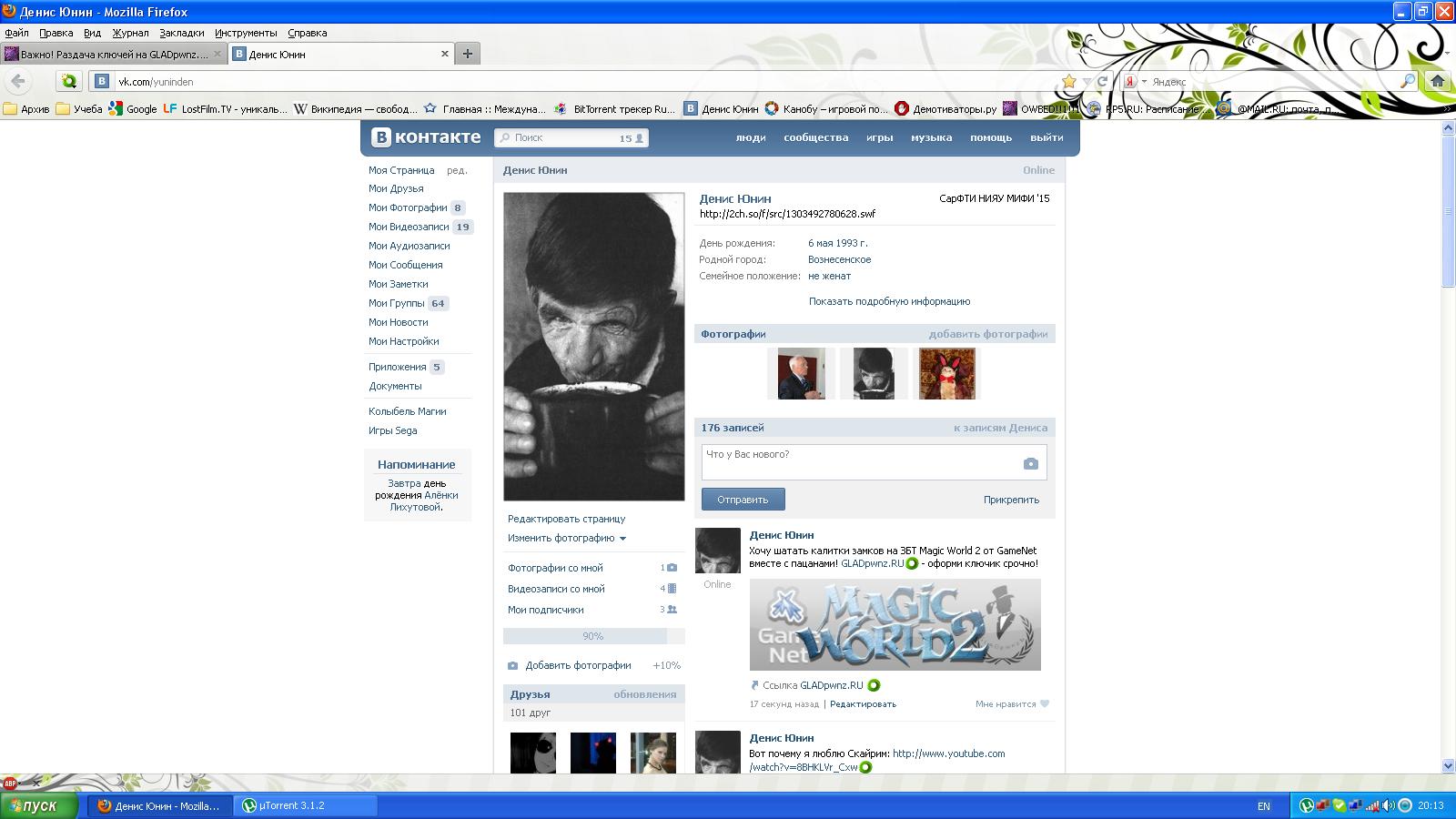Bookmark this page with the star icon
This screenshot has width=1456, height=819.
pyautogui.click(x=1069, y=81)
